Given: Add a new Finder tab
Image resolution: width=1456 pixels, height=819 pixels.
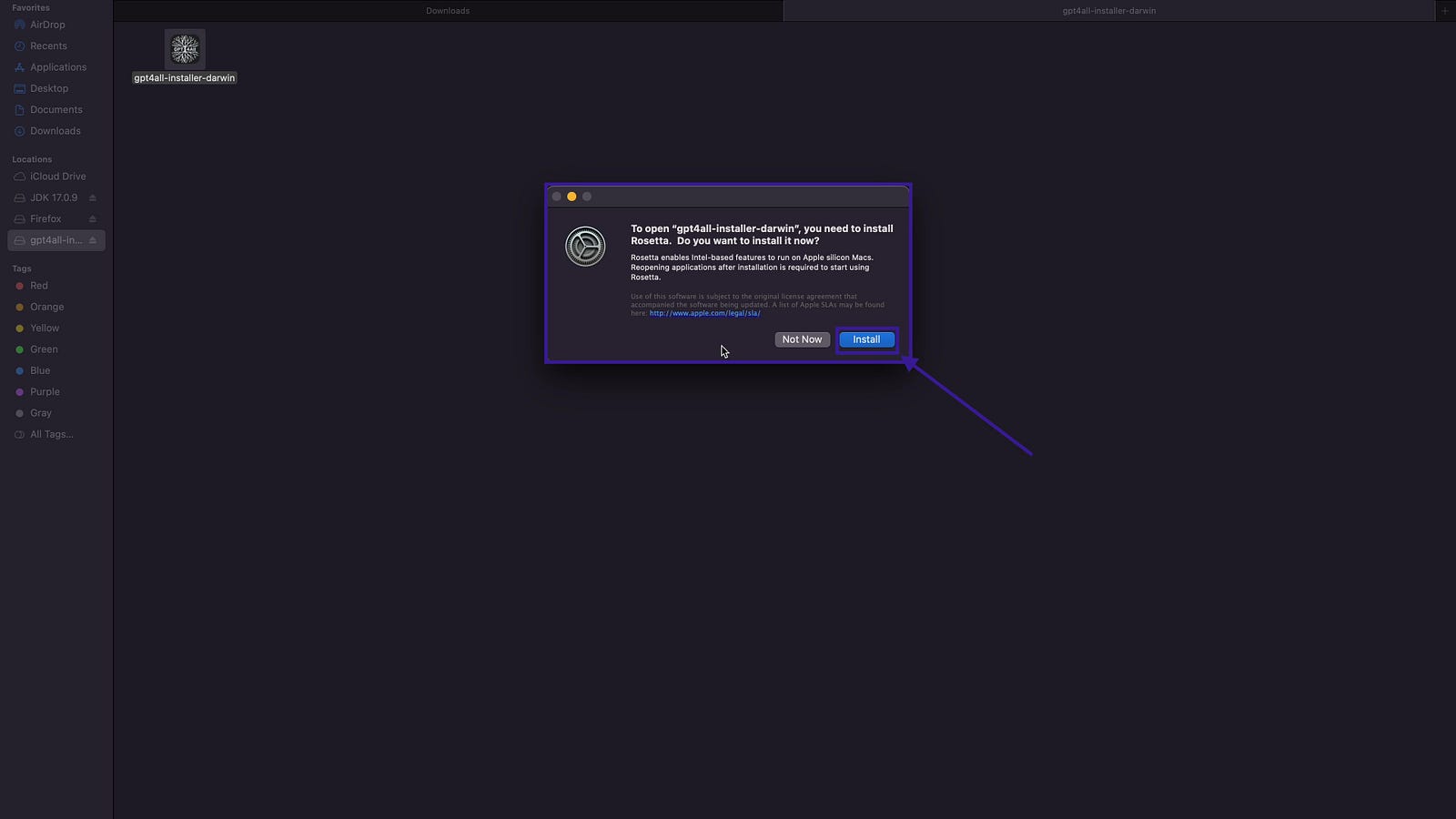Looking at the screenshot, I should tap(1444, 11).
